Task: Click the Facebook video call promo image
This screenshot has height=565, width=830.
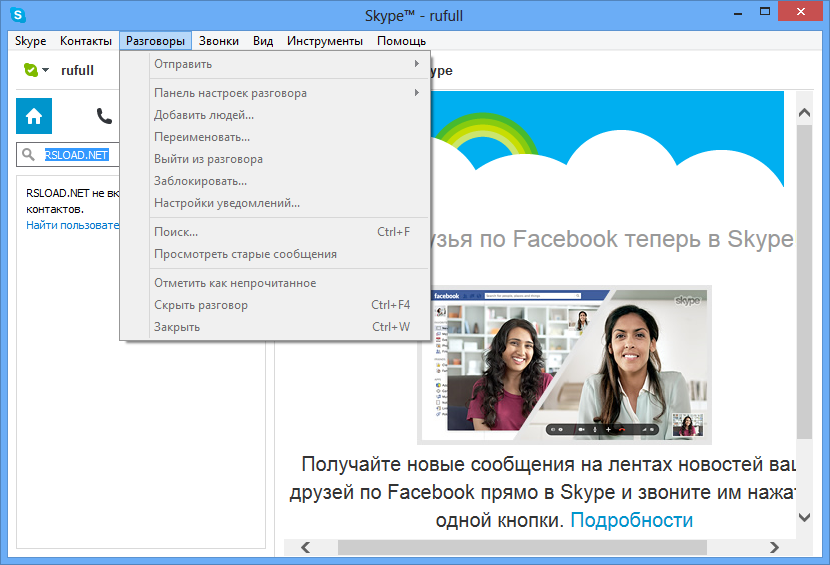Action: [564, 365]
